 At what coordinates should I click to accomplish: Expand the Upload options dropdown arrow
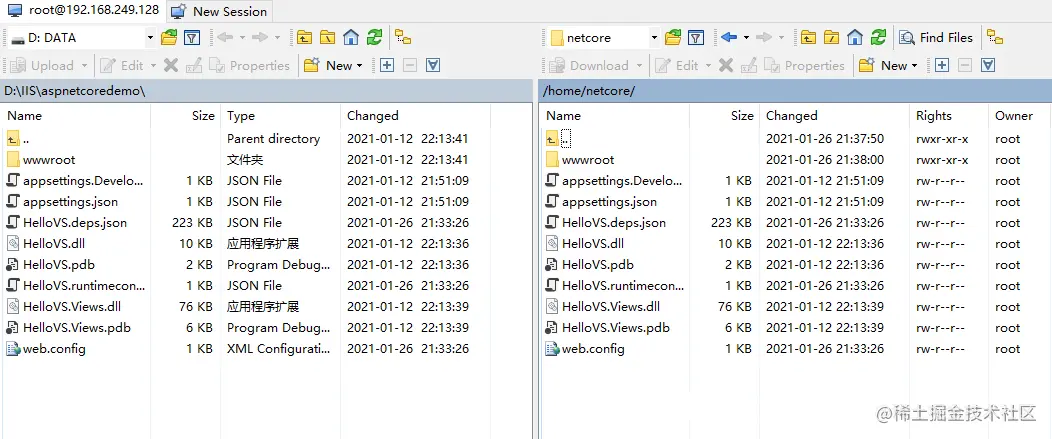click(x=85, y=66)
